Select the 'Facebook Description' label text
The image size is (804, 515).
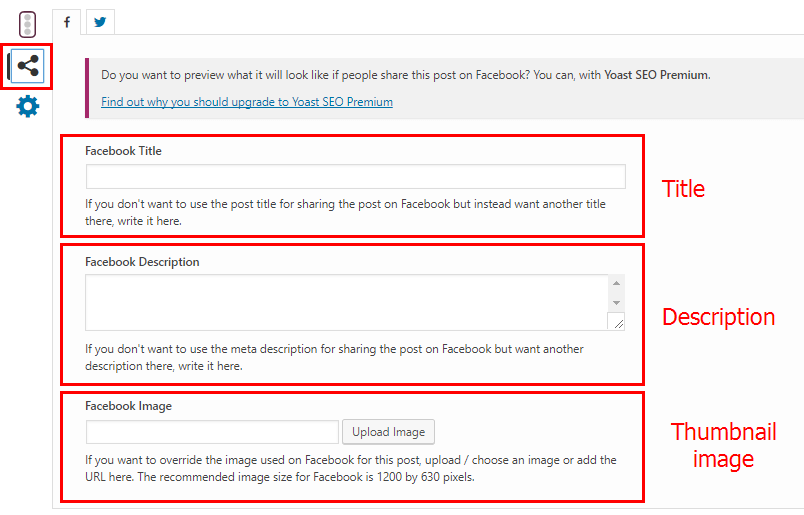point(142,262)
